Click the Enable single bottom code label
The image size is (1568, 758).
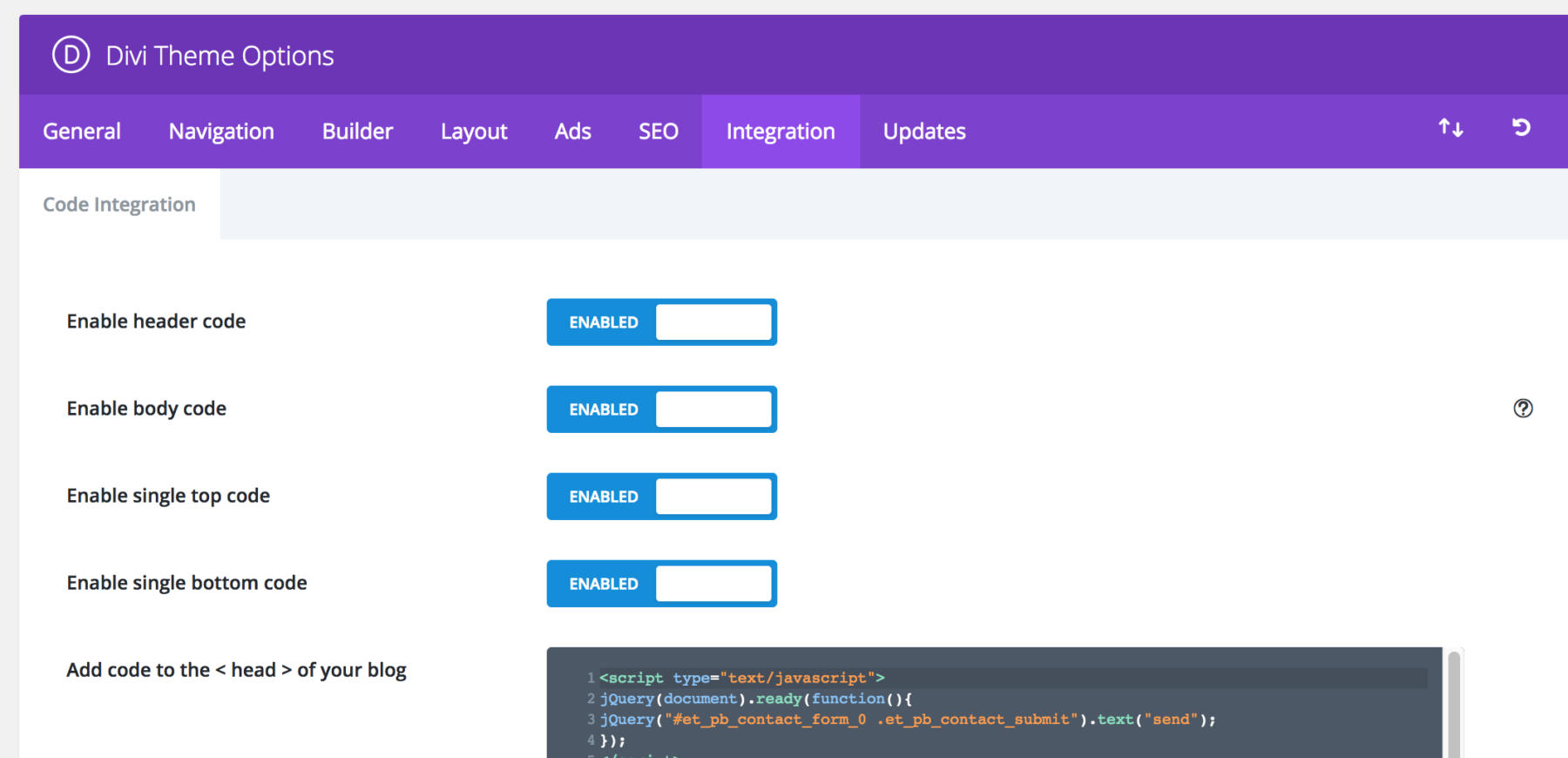coord(186,583)
